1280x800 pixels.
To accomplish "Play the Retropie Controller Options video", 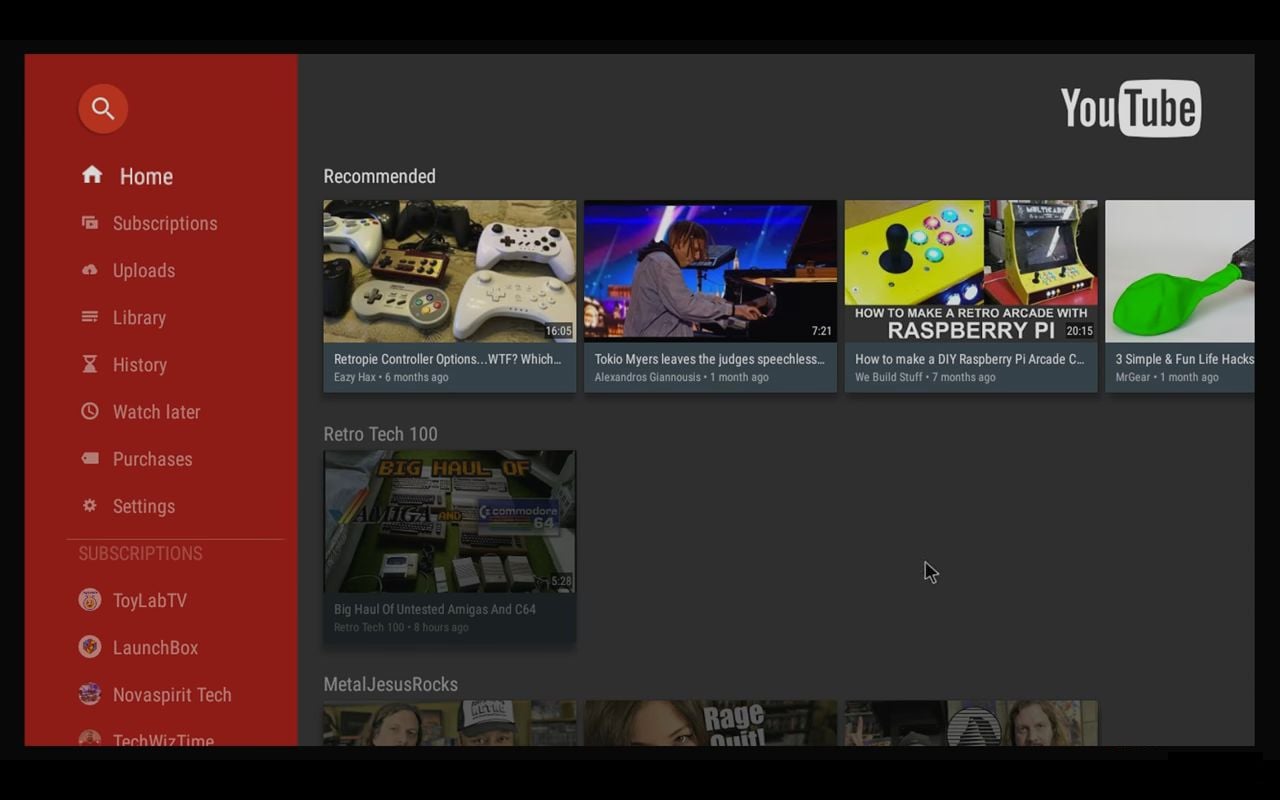I will pos(449,271).
